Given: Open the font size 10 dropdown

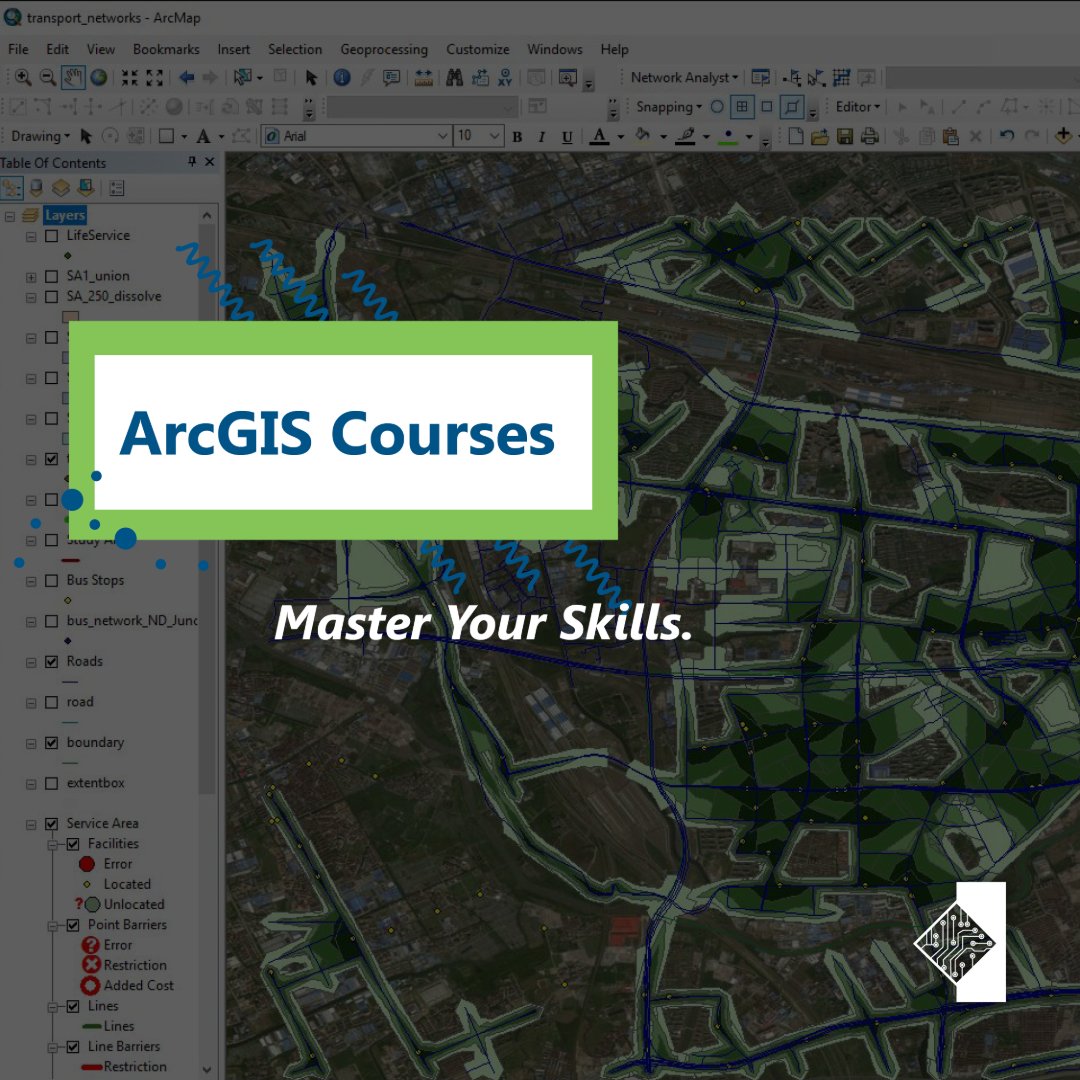Looking at the screenshot, I should tap(495, 136).
